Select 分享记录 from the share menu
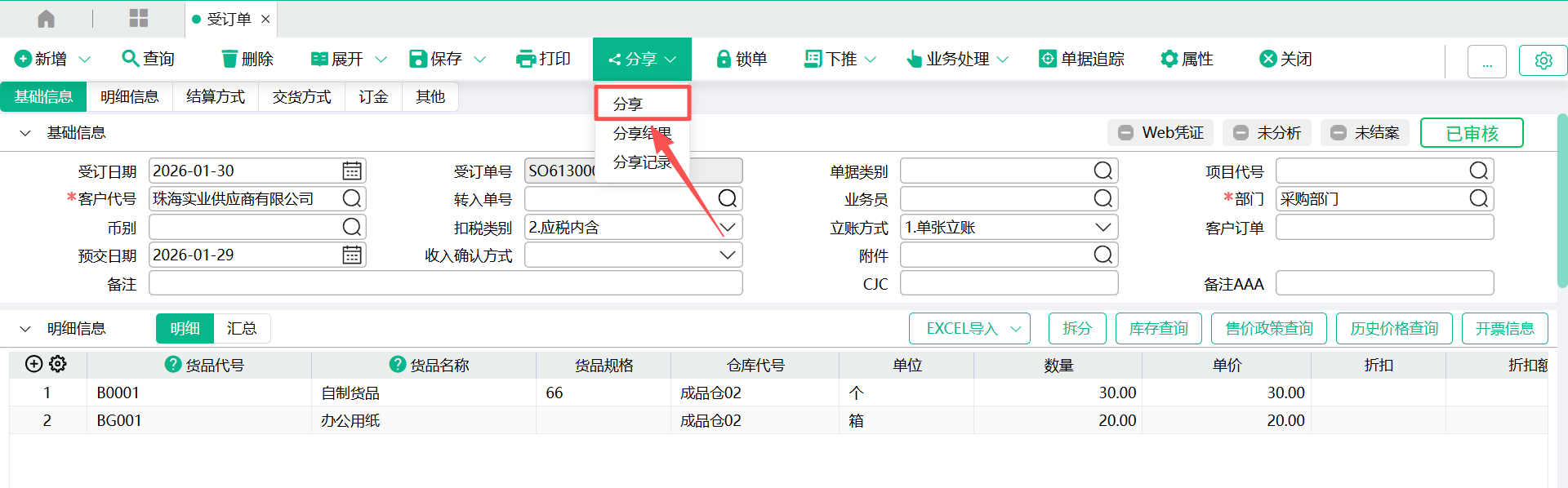 pos(642,162)
